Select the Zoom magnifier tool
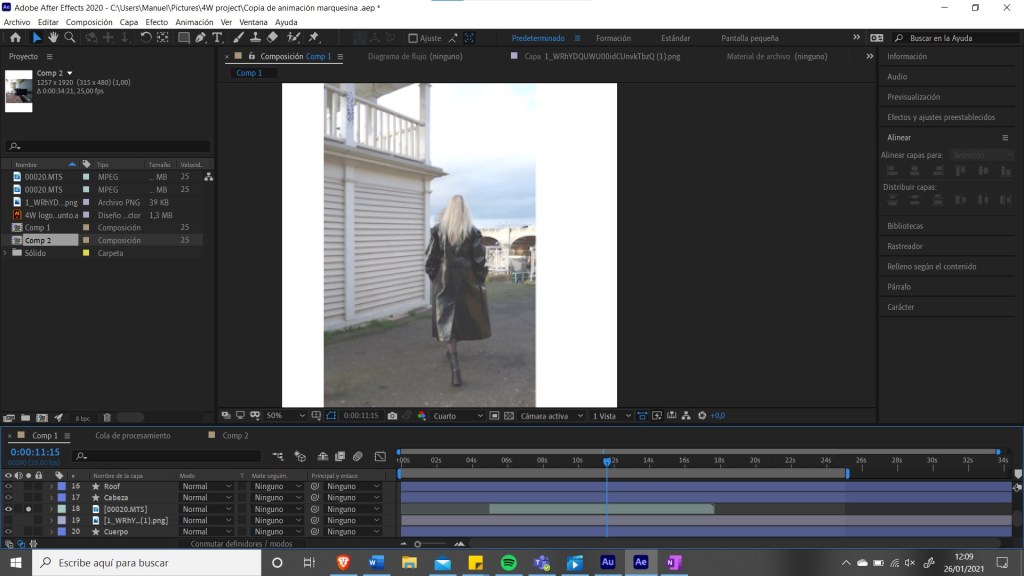1024x576 pixels. tap(70, 38)
